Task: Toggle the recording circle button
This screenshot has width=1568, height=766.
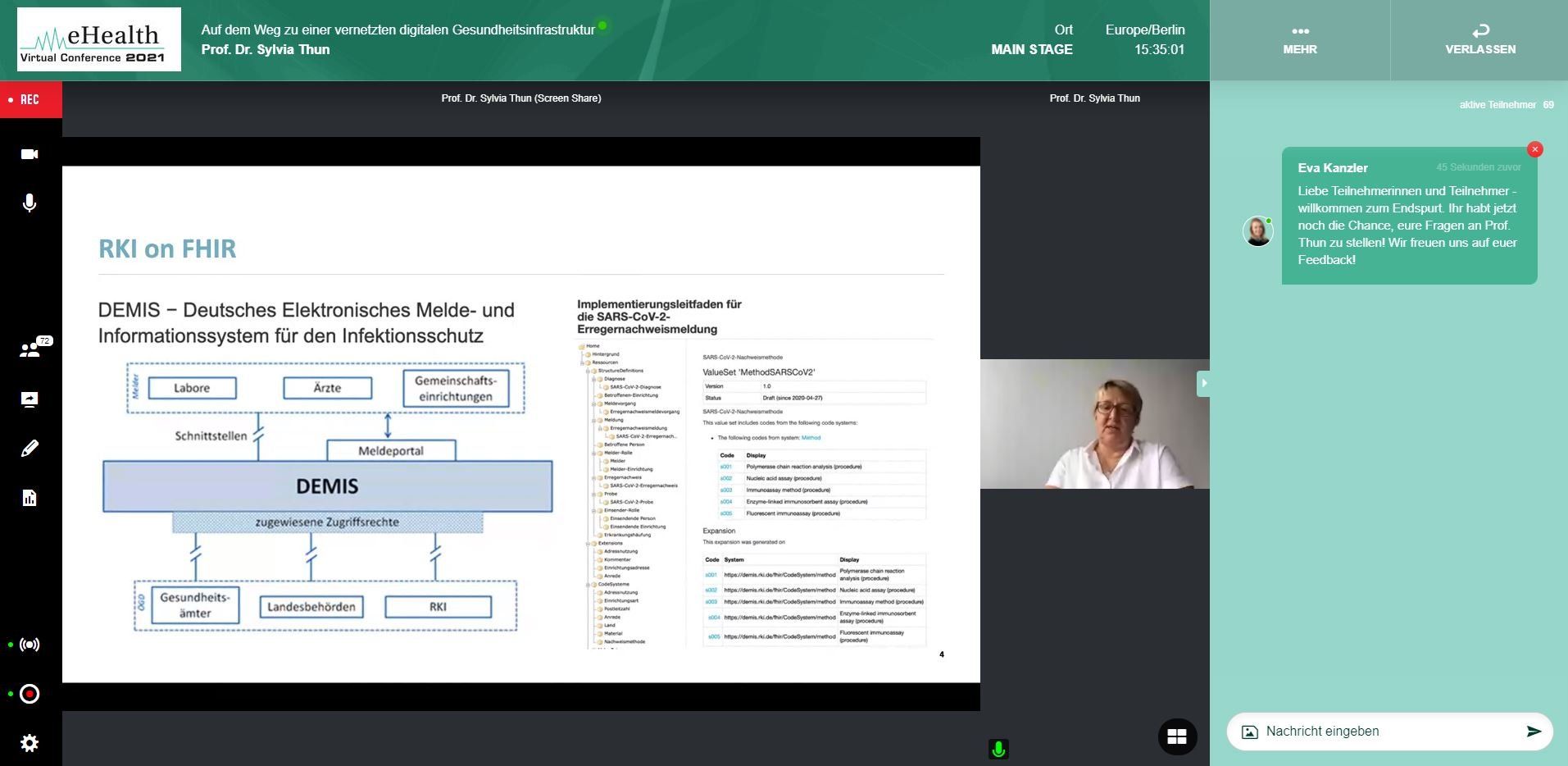Action: pyautogui.click(x=30, y=694)
